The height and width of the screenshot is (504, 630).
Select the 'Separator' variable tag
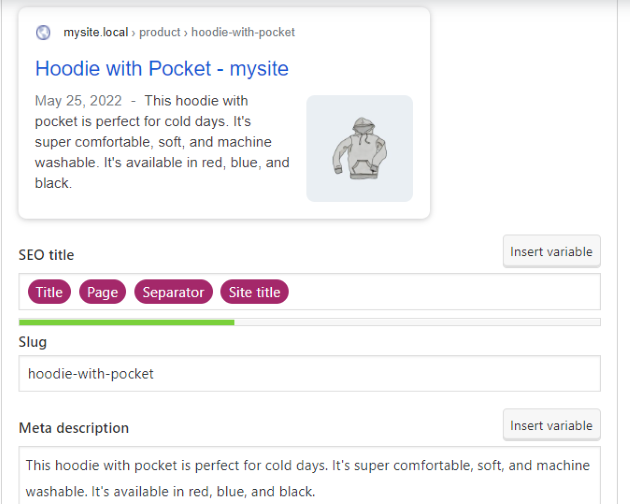click(173, 292)
